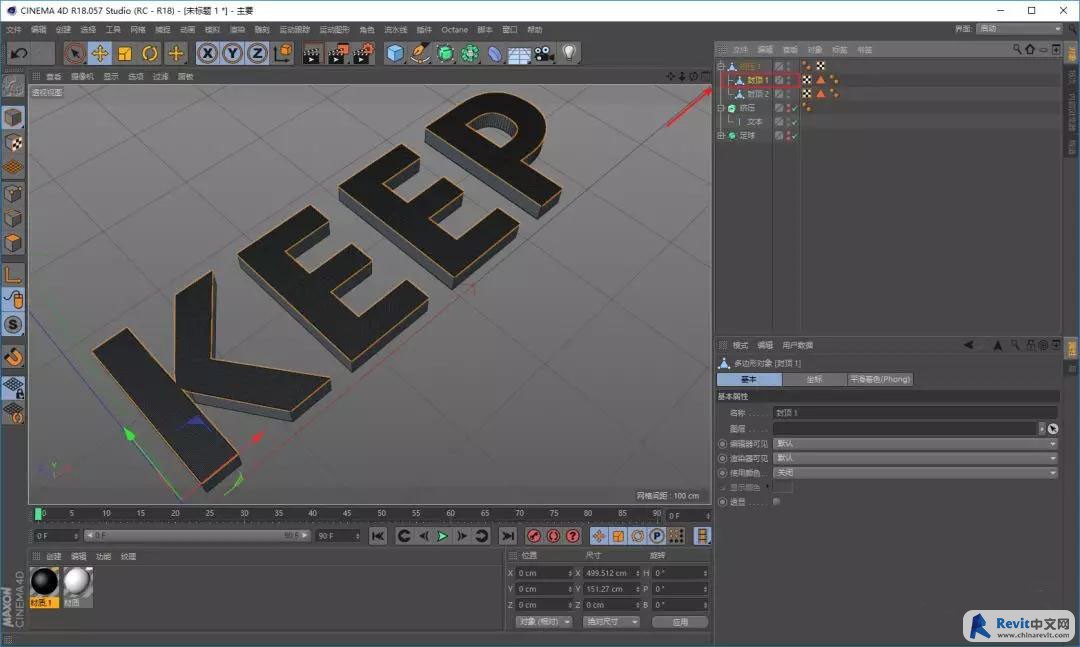Open the 用户数据 menu in attributes
Image resolution: width=1080 pixels, height=647 pixels.
point(798,345)
